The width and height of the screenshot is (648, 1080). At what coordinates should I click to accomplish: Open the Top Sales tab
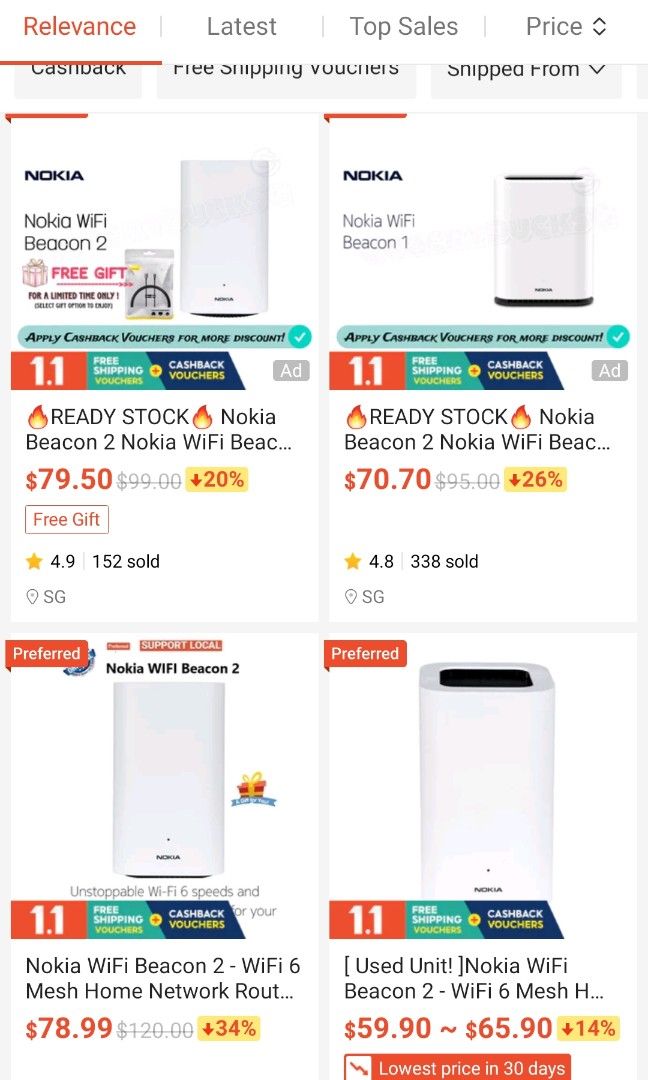pyautogui.click(x=403, y=27)
